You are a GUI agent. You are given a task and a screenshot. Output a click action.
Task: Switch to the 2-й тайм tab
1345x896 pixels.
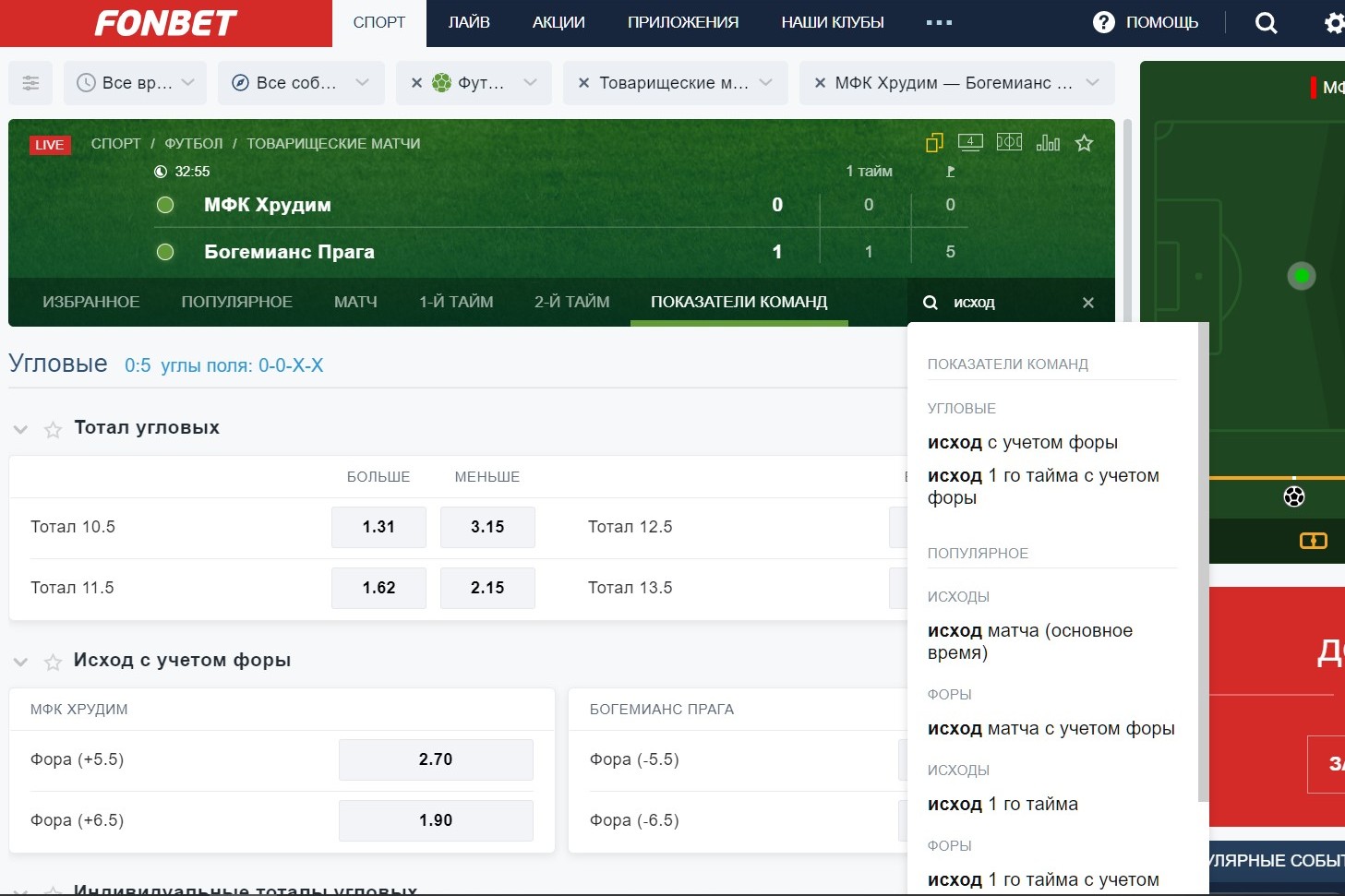[571, 302]
